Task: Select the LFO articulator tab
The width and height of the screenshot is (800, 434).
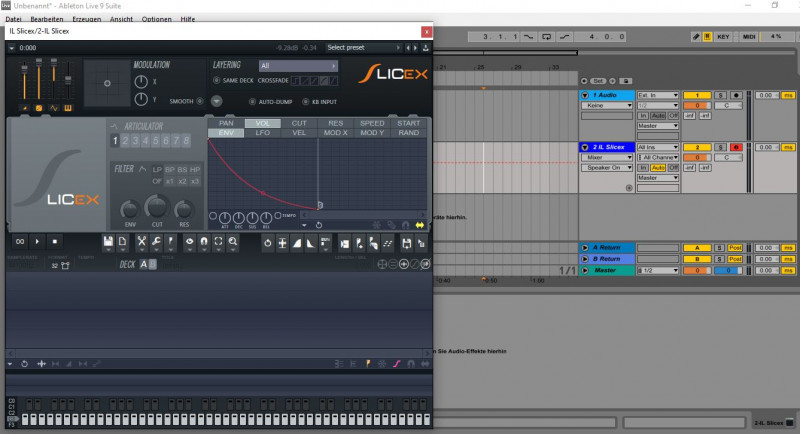Action: tap(262, 132)
